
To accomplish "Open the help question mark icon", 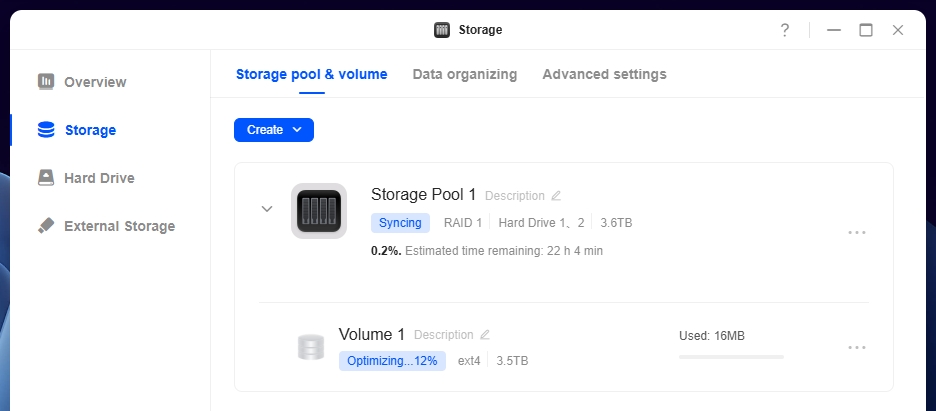I will (785, 30).
